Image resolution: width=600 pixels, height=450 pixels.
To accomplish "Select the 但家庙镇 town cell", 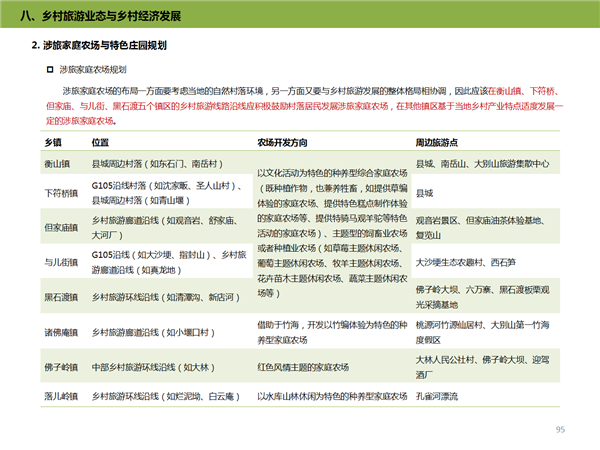I will point(60,227).
